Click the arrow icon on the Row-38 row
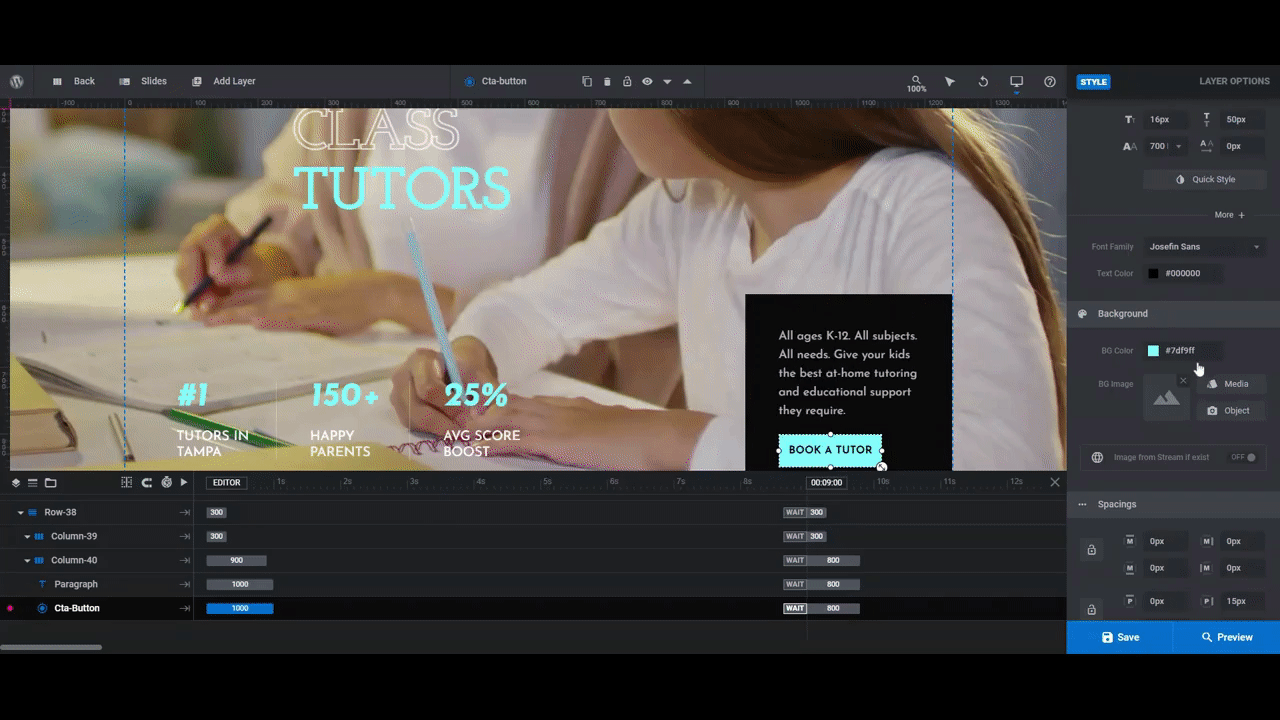Screen dimensions: 1280x720 tap(184, 512)
